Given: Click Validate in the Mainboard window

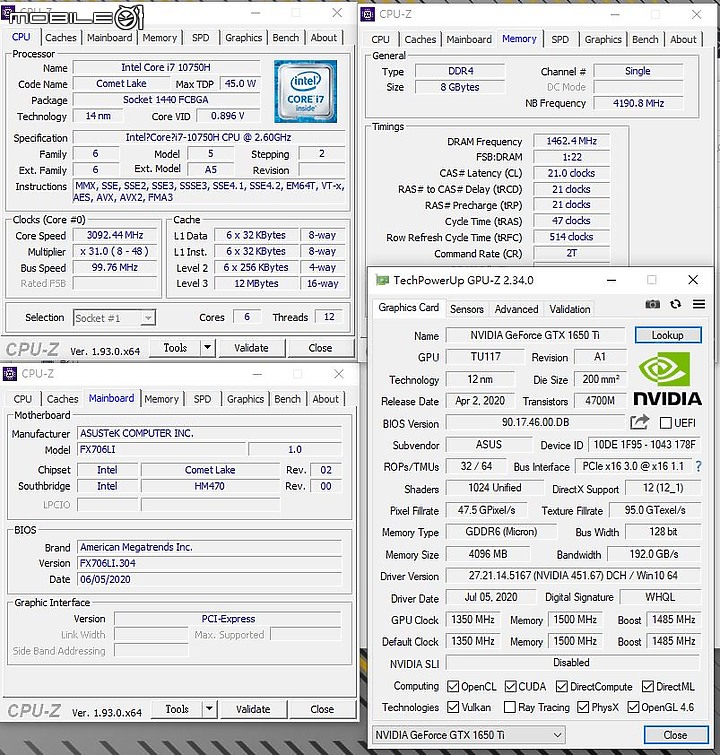Looking at the screenshot, I should point(253,709).
